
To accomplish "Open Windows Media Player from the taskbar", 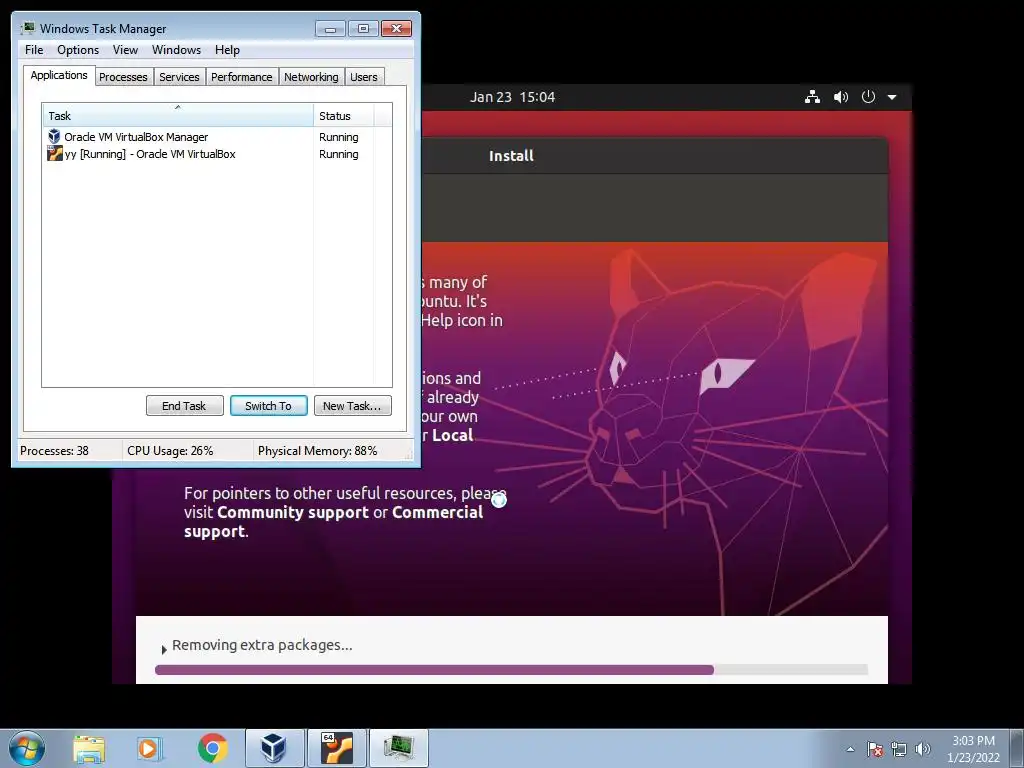I will 150,748.
